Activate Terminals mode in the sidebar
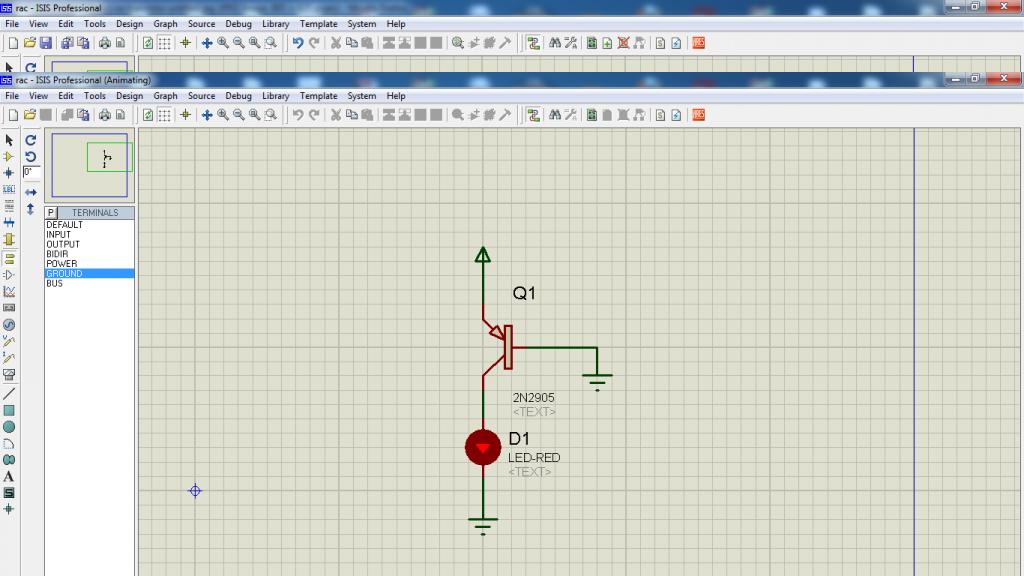The width and height of the screenshot is (1024, 576). (x=8, y=259)
